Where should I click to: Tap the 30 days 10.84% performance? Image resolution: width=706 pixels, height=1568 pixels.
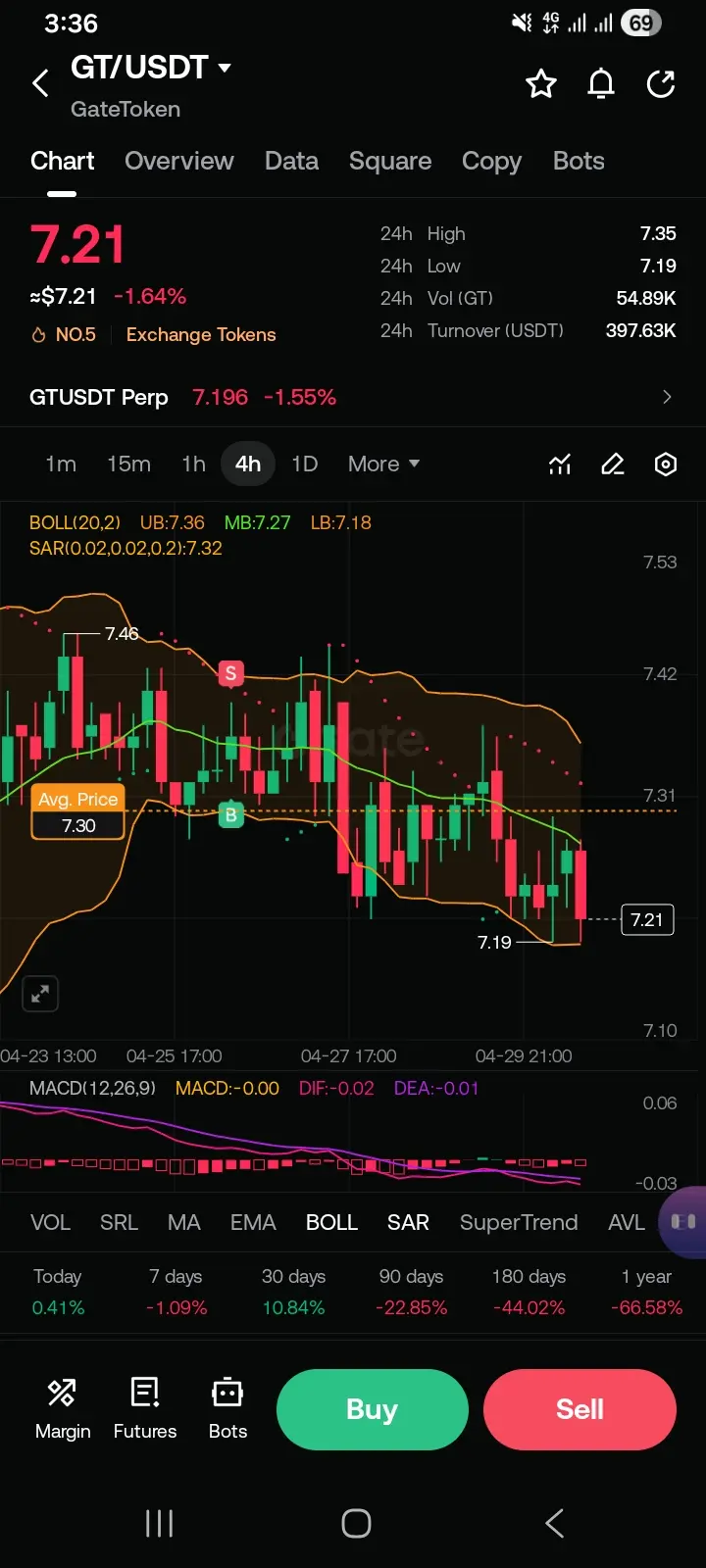[x=293, y=1292]
